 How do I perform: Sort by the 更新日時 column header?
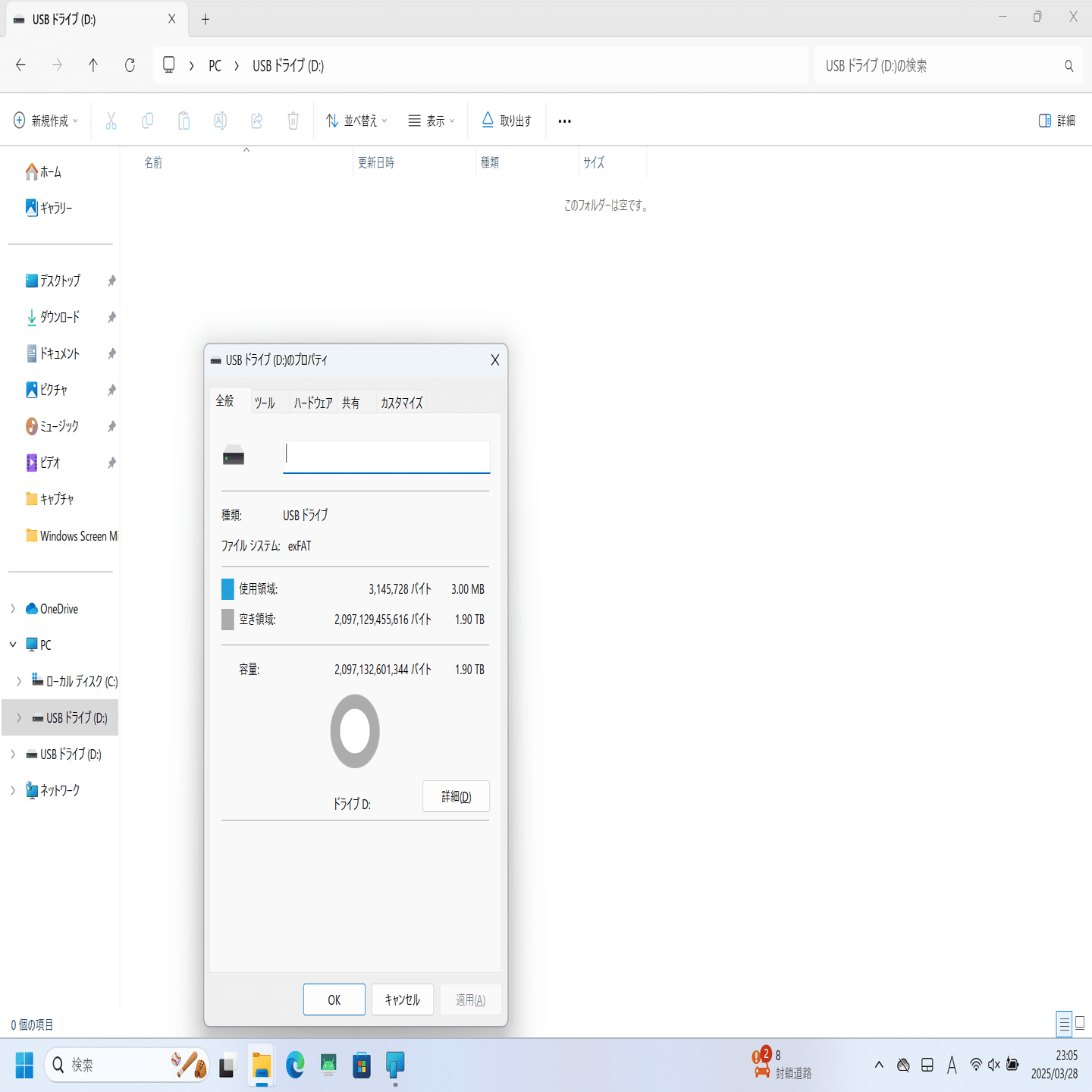pyautogui.click(x=415, y=162)
